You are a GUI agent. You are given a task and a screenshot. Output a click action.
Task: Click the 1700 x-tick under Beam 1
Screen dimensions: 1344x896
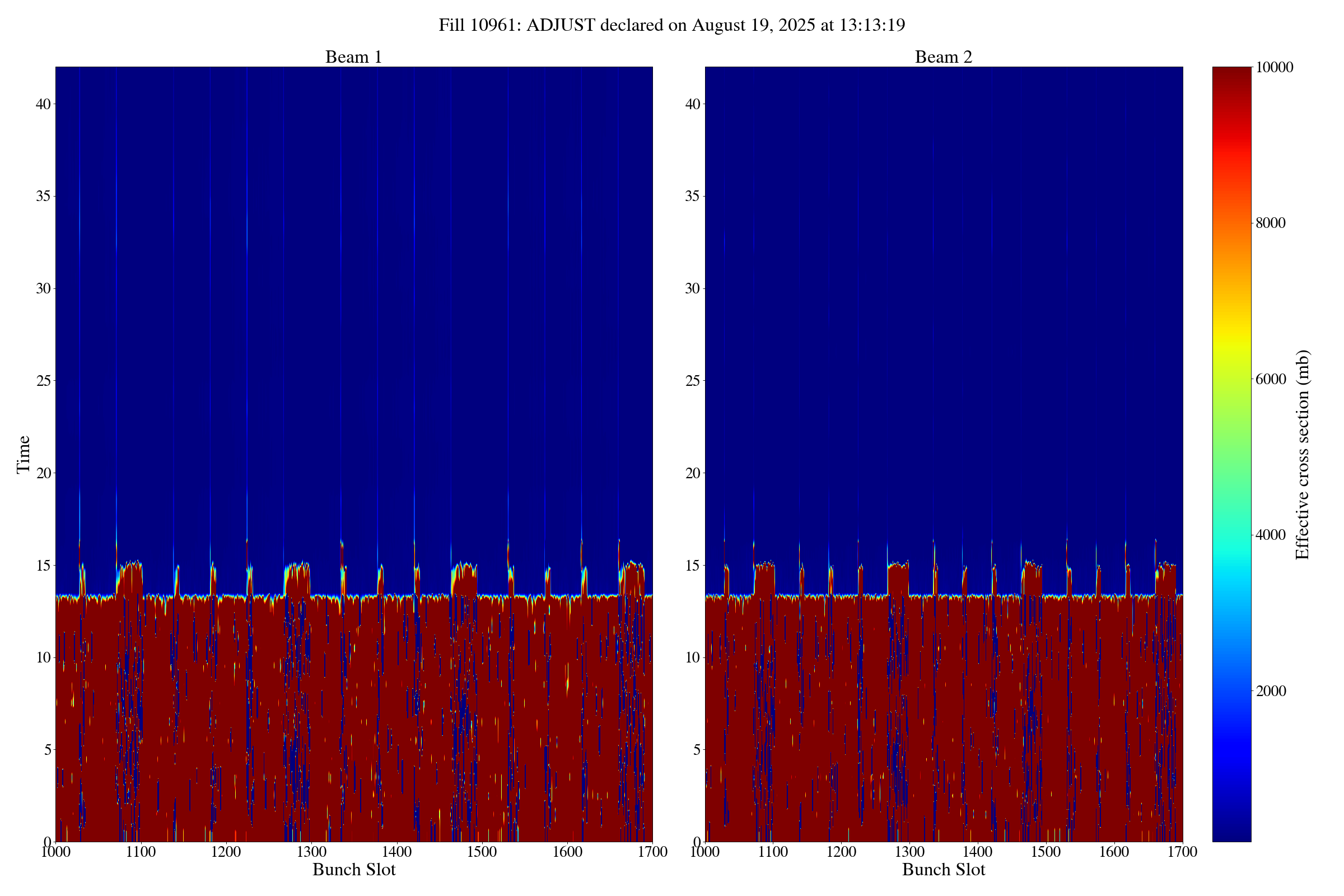[x=652, y=852]
